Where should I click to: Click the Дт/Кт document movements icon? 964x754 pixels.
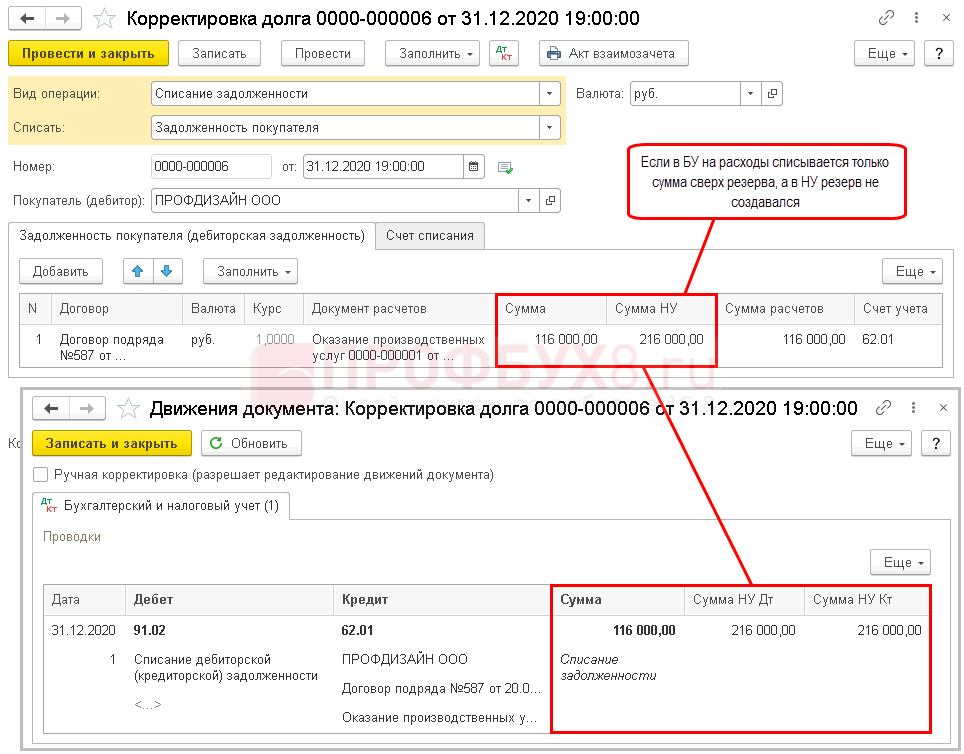(x=504, y=53)
